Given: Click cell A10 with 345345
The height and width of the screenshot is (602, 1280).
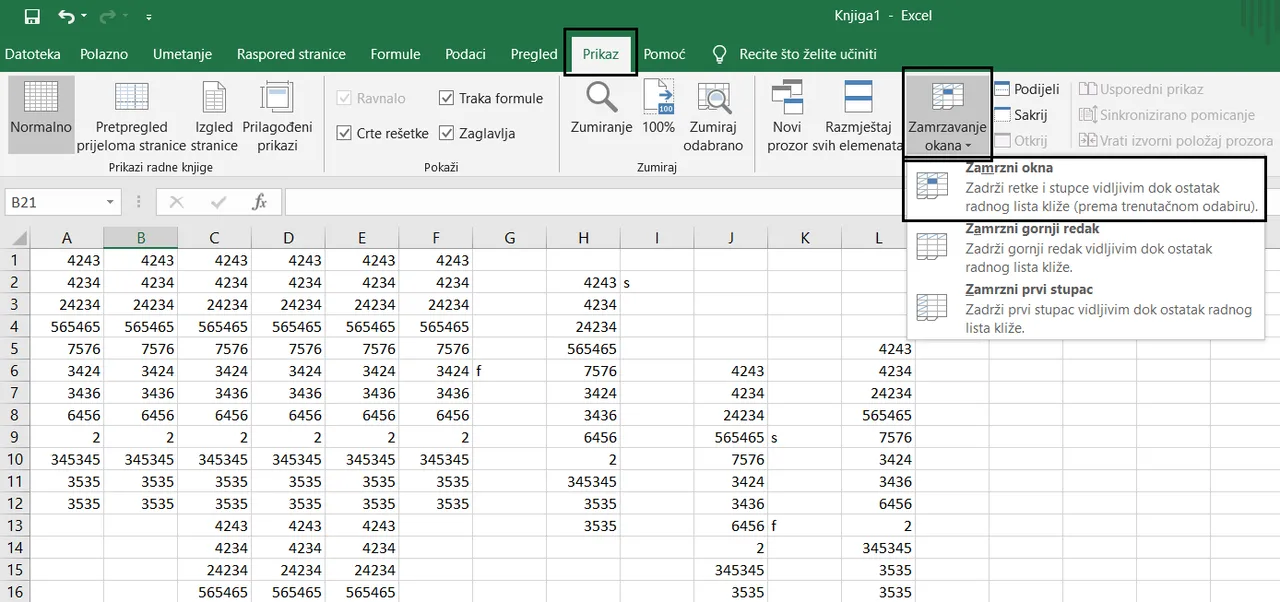Looking at the screenshot, I should (x=67, y=459).
